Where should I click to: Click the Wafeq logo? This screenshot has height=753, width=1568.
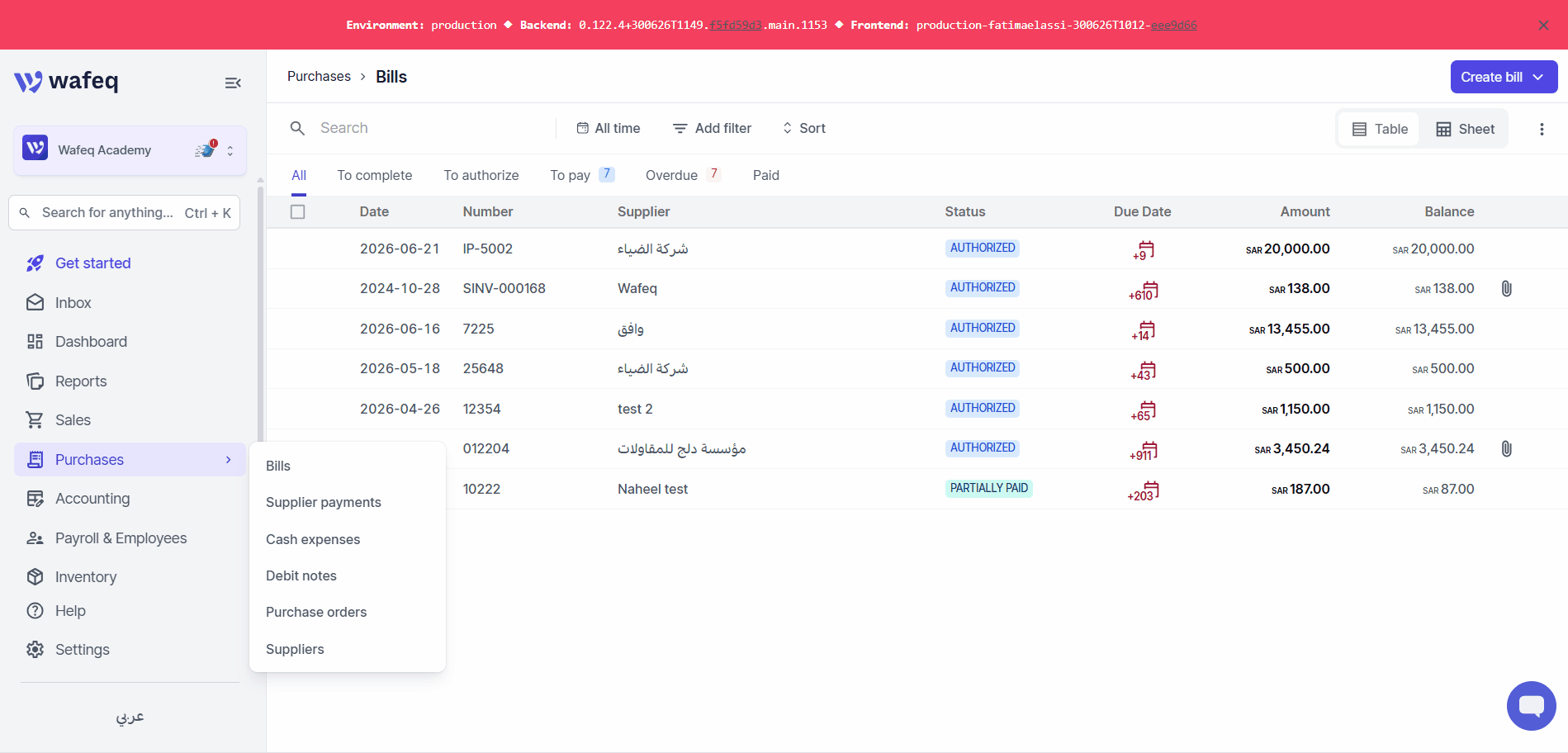[66, 81]
